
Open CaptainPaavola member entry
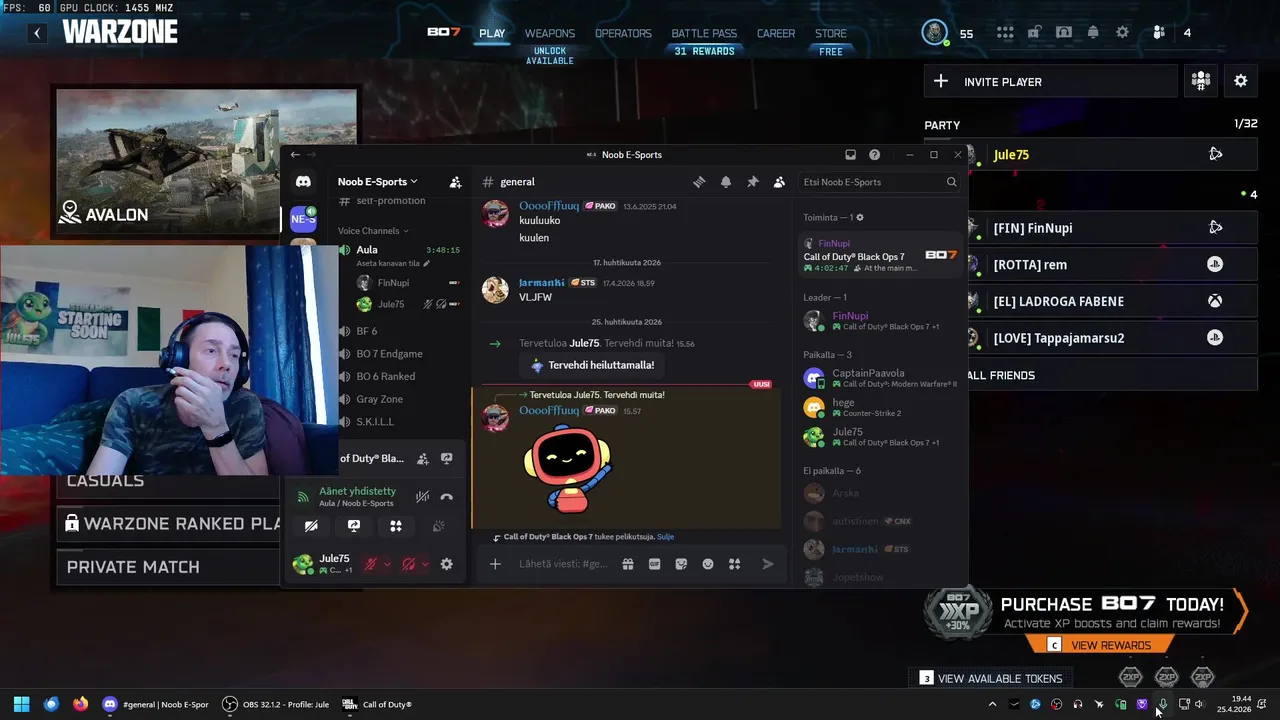click(880, 378)
